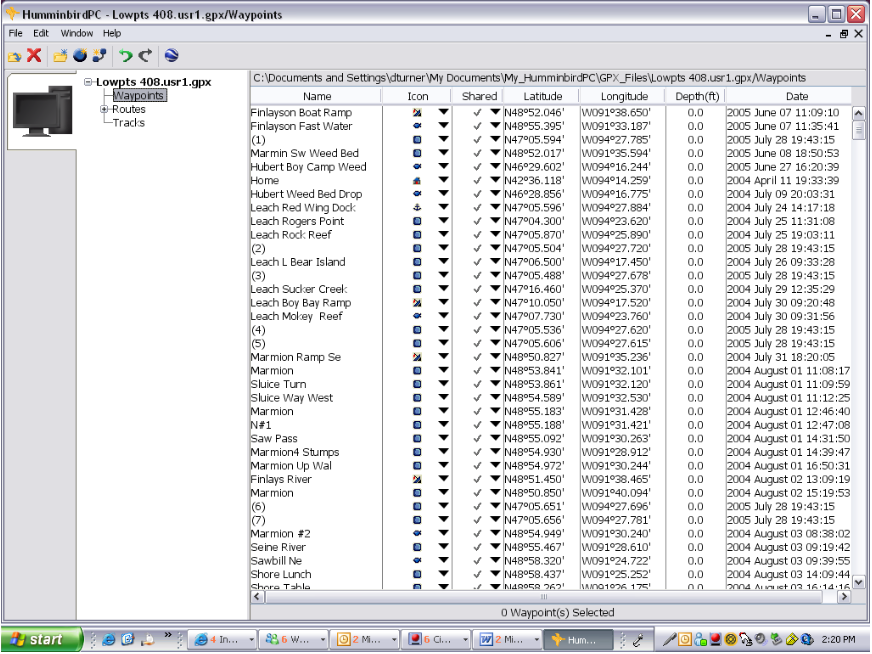Open the Help menu

(x=112, y=33)
